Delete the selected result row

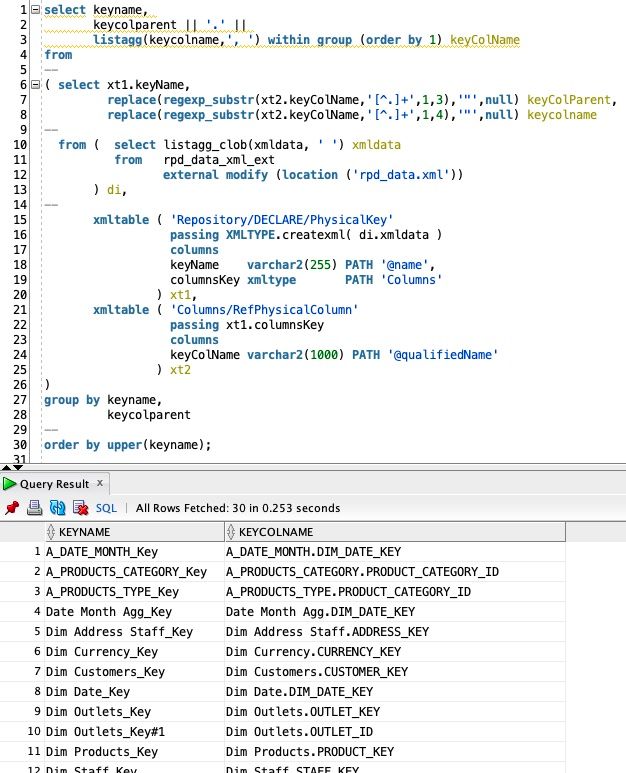pyautogui.click(x=80, y=507)
